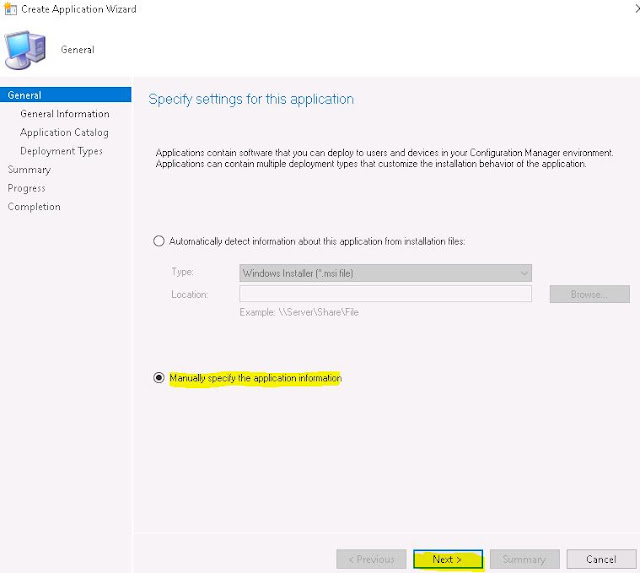Screen dimensions: 640x573
Task: Click the Location input field
Action: 385,294
